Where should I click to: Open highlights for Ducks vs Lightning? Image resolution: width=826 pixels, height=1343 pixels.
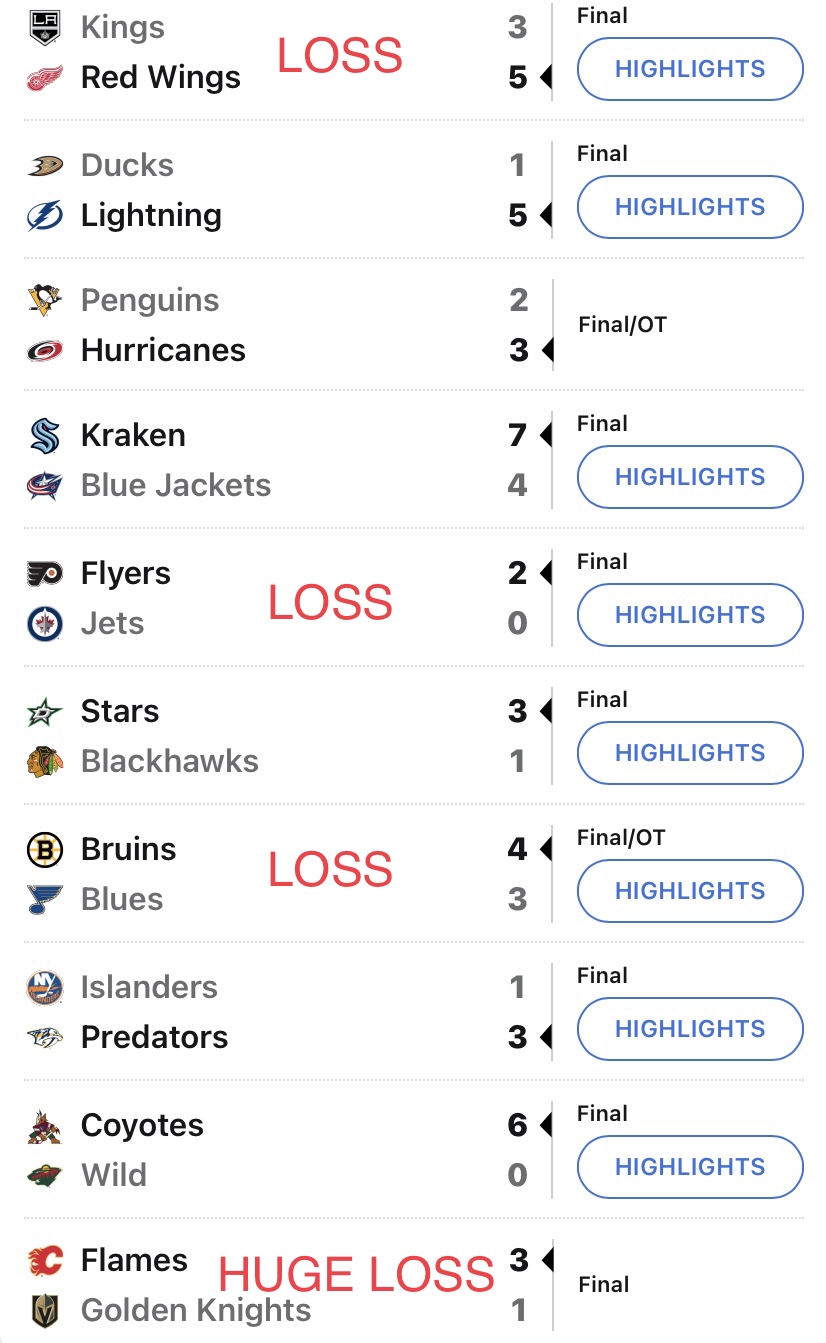coord(690,207)
